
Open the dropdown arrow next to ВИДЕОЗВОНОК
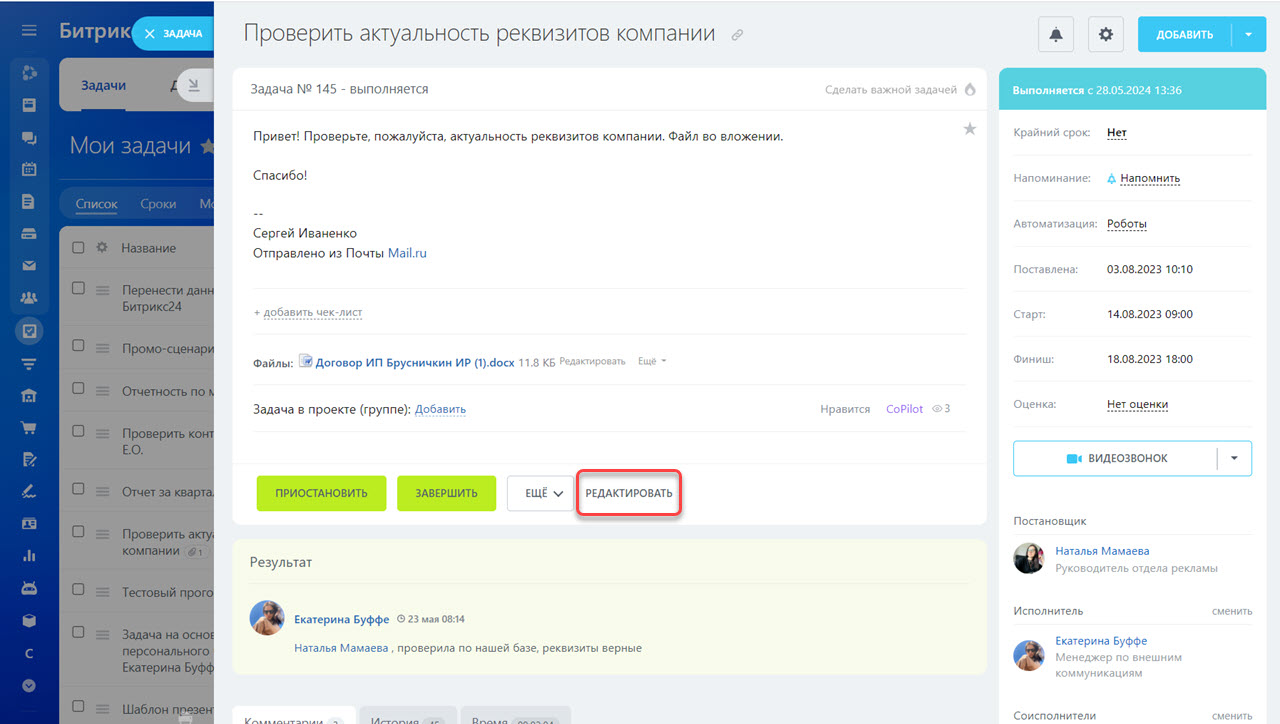pos(1234,458)
